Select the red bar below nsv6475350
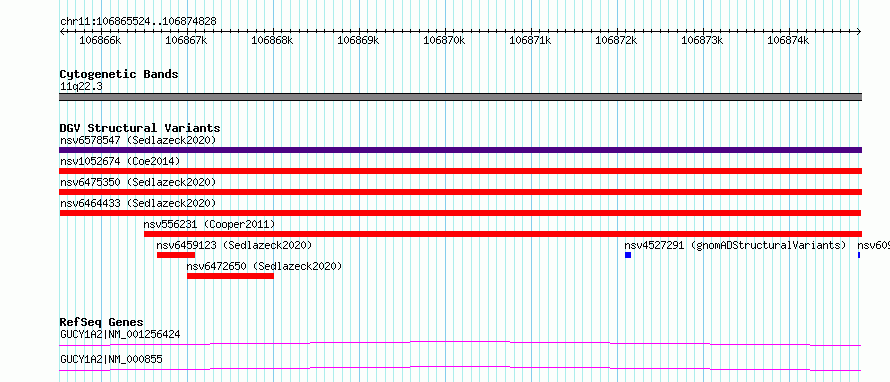890x382 pixels. coord(460,192)
